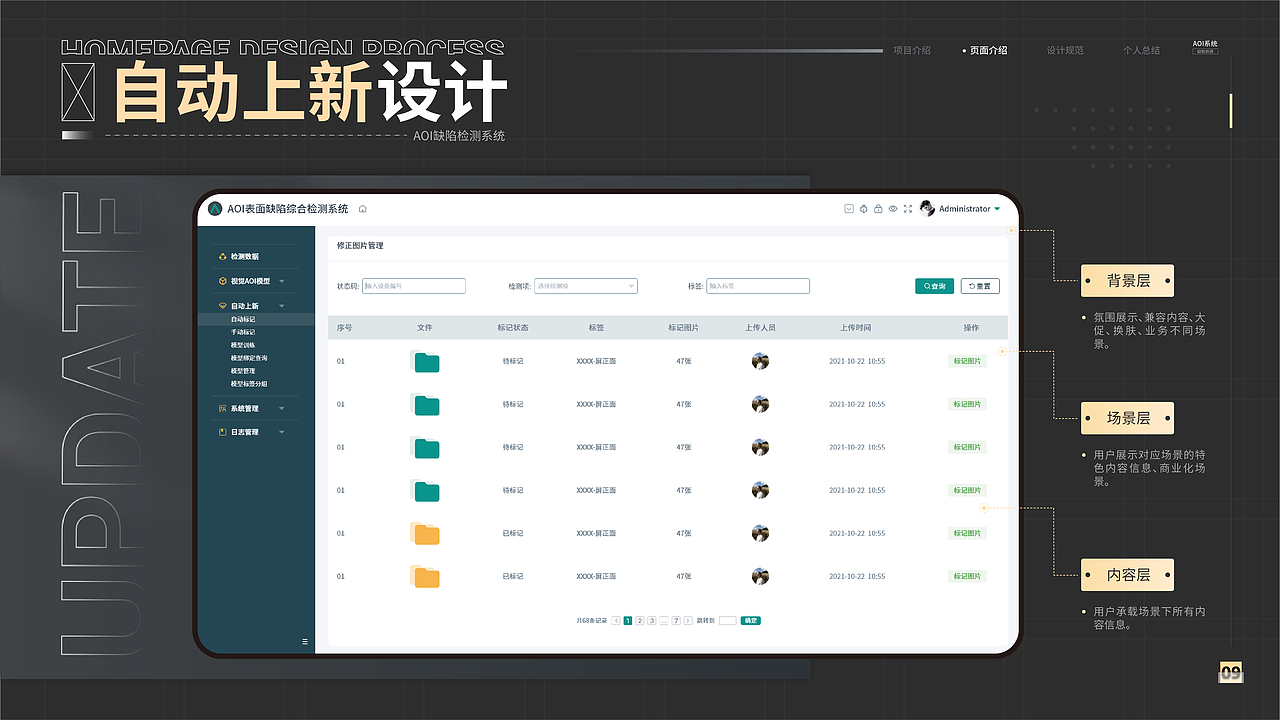This screenshot has width=1280, height=720.
Task: Click 标记图片 button in the first table row
Action: coord(967,361)
